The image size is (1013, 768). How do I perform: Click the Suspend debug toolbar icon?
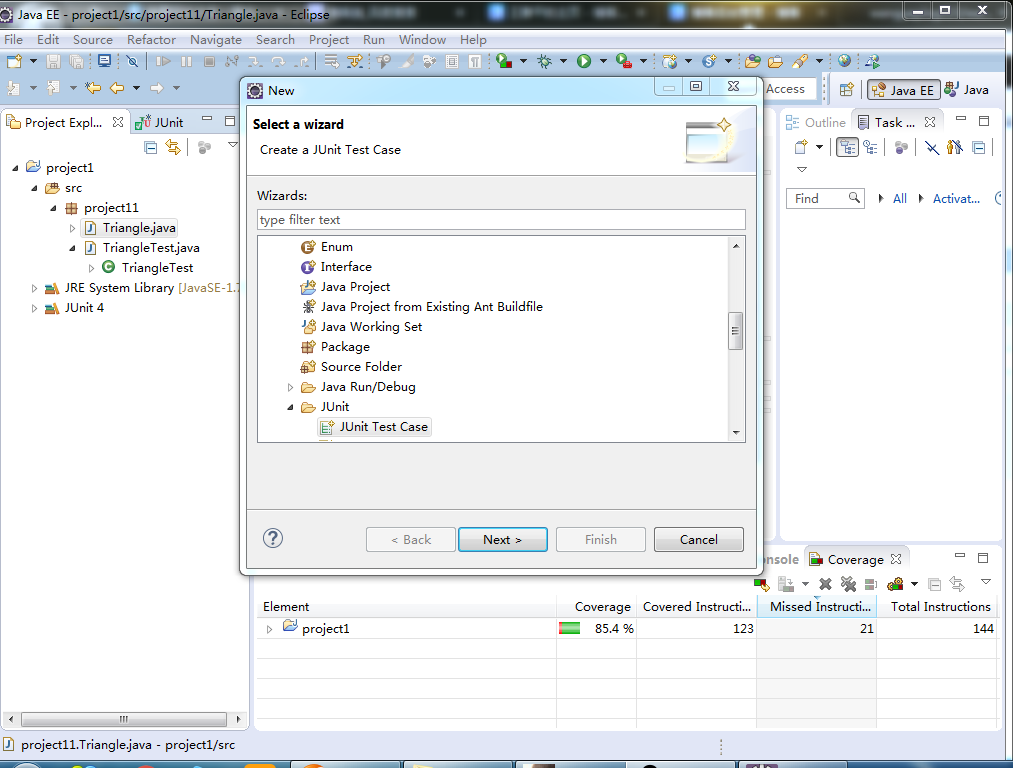point(186,61)
